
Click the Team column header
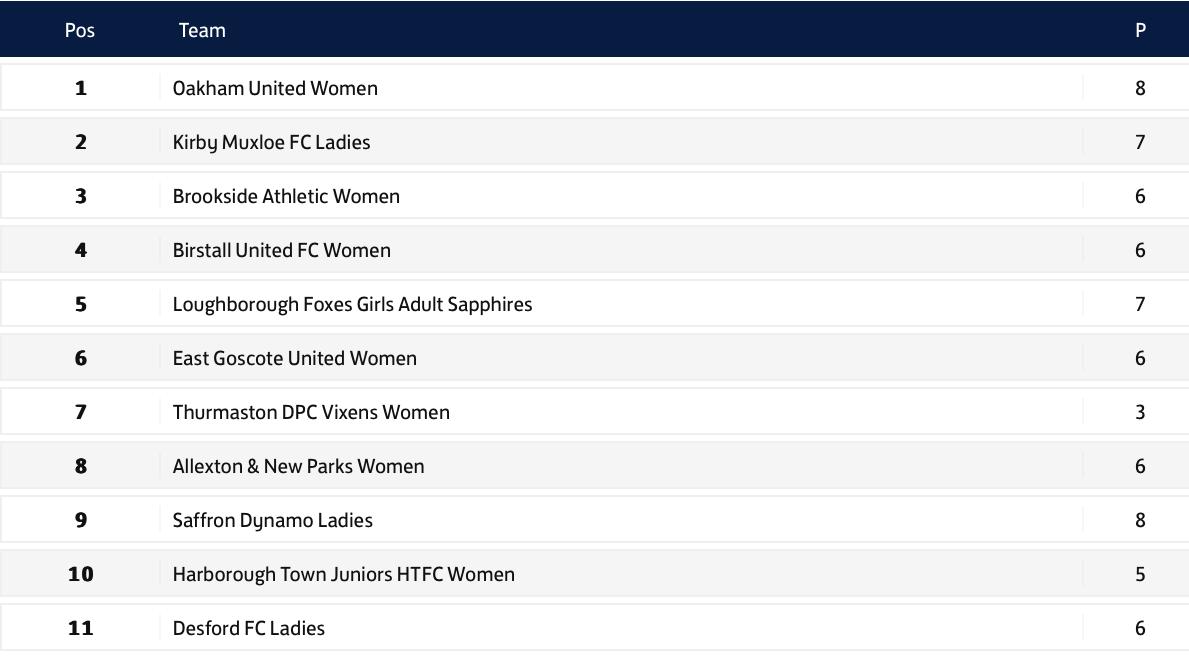[202, 30]
